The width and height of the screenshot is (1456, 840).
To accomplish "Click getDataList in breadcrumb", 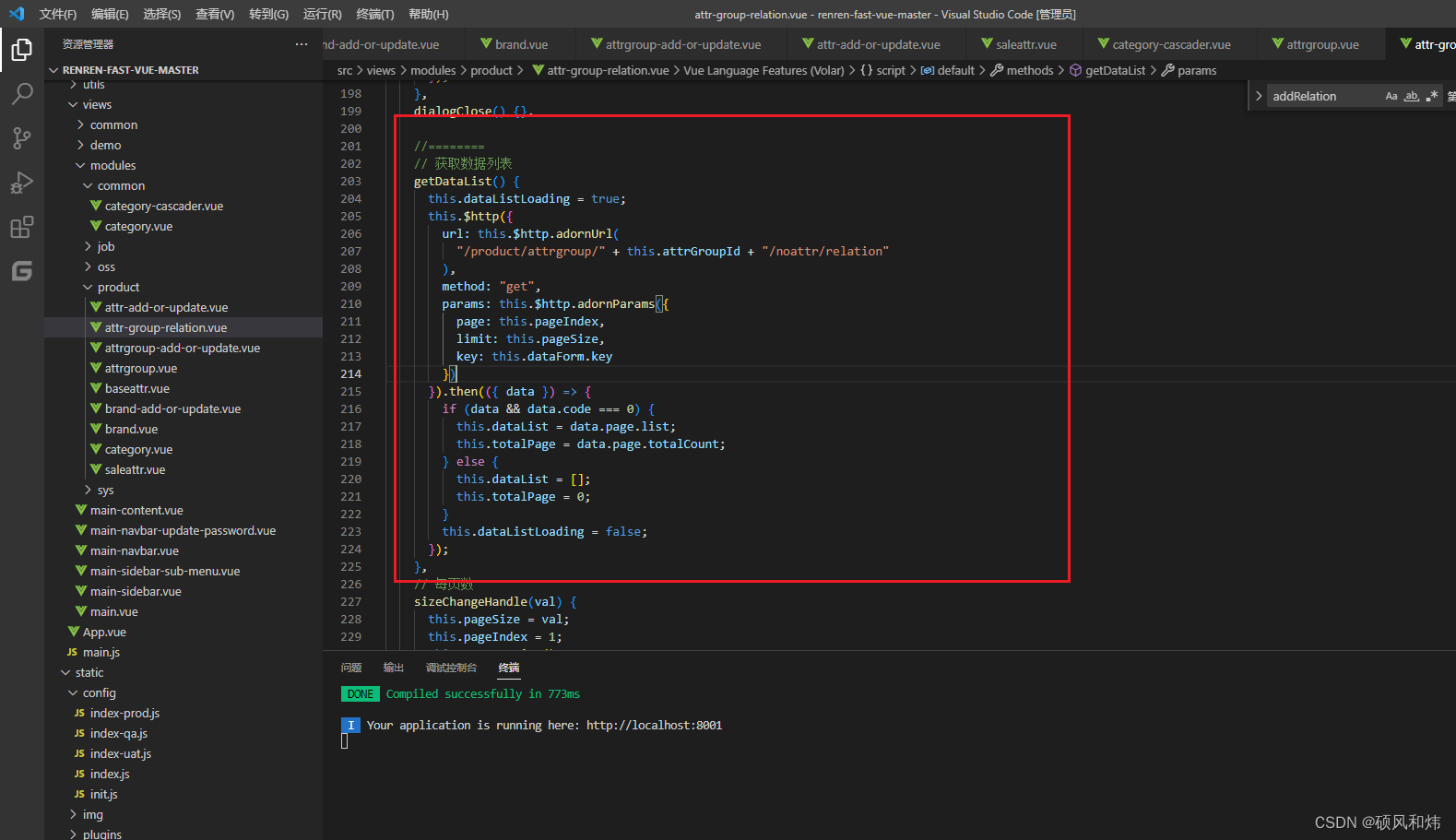I will (x=1115, y=70).
